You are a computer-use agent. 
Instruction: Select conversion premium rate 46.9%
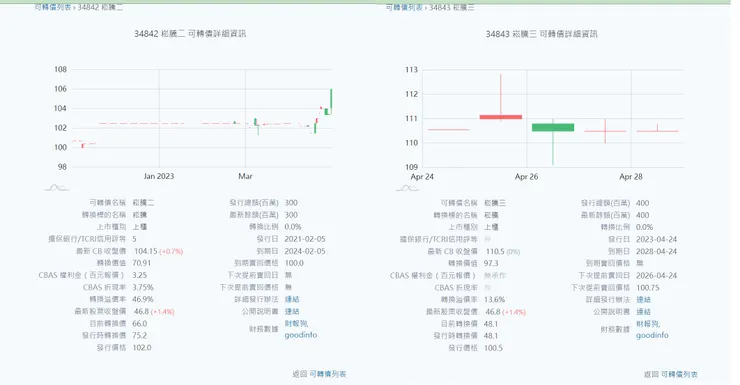click(x=143, y=299)
